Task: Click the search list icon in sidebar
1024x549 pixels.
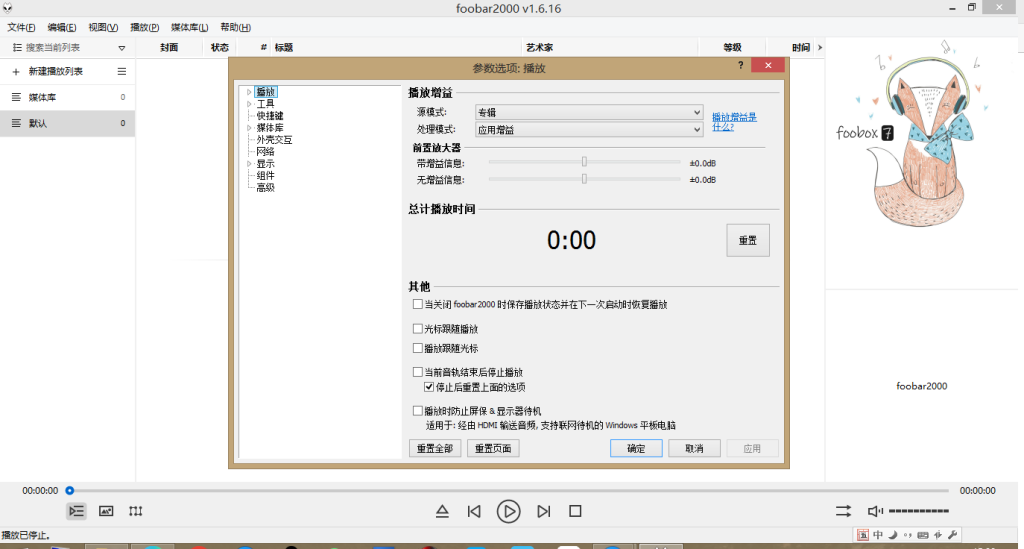Action: (17, 47)
